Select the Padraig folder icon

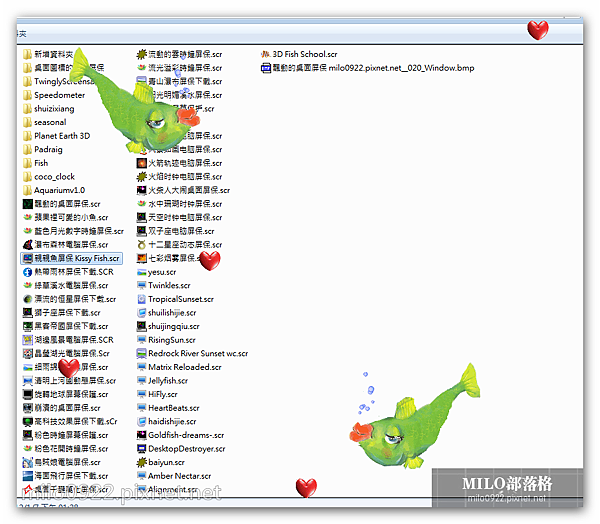(x=27, y=149)
